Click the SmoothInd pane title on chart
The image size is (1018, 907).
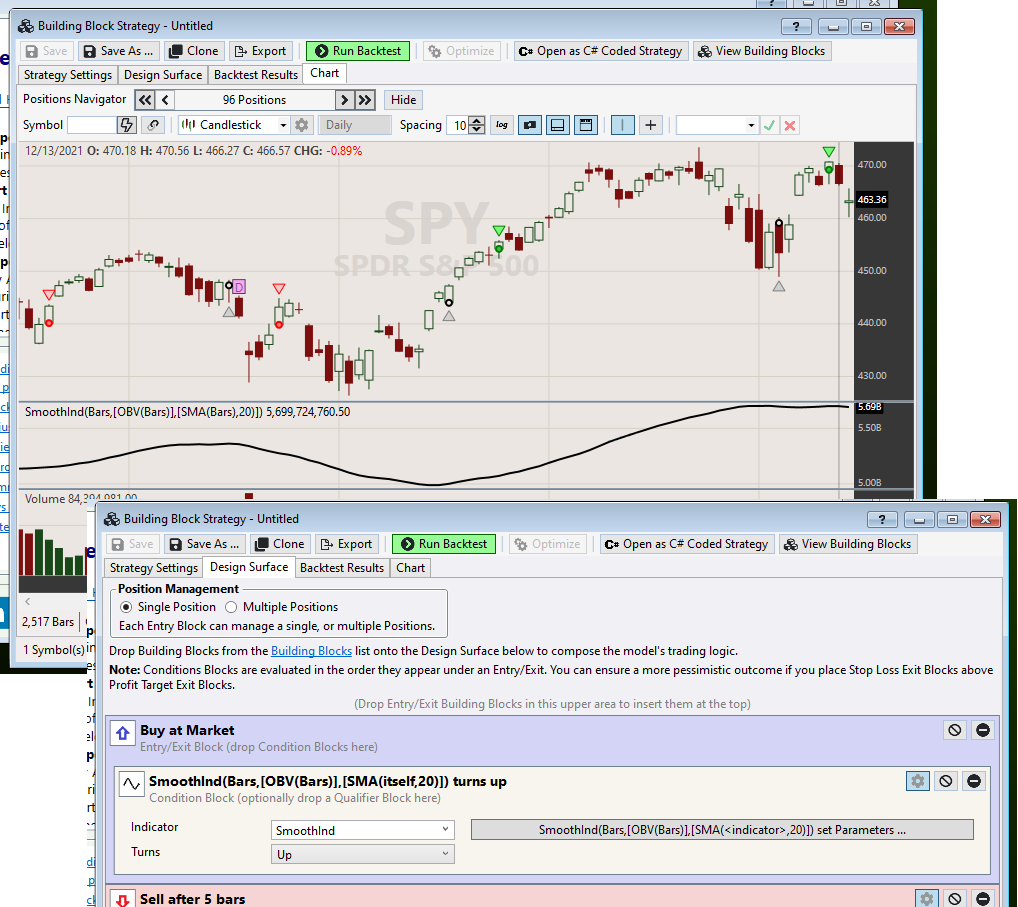click(x=188, y=412)
